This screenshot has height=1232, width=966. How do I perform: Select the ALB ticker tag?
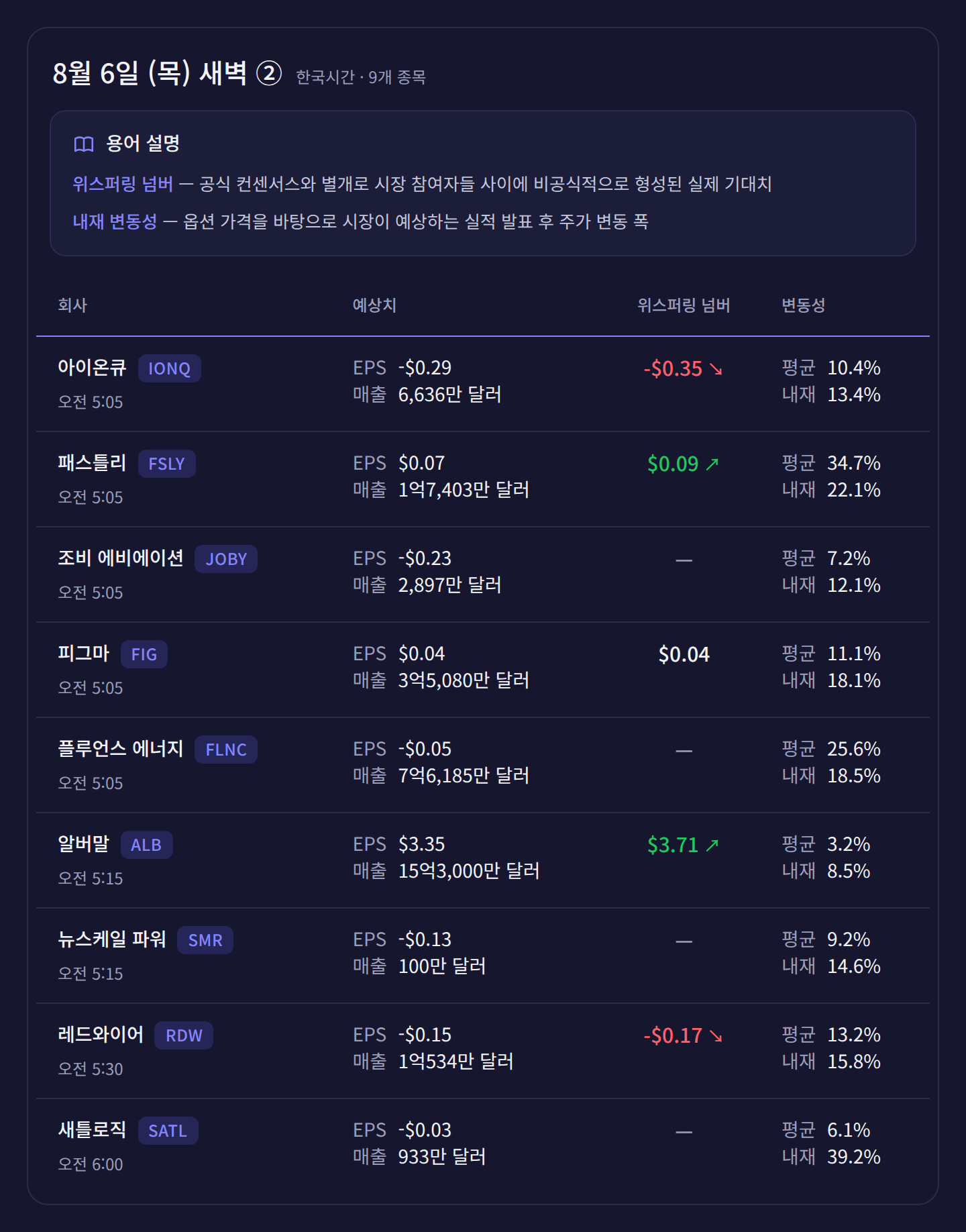click(147, 845)
